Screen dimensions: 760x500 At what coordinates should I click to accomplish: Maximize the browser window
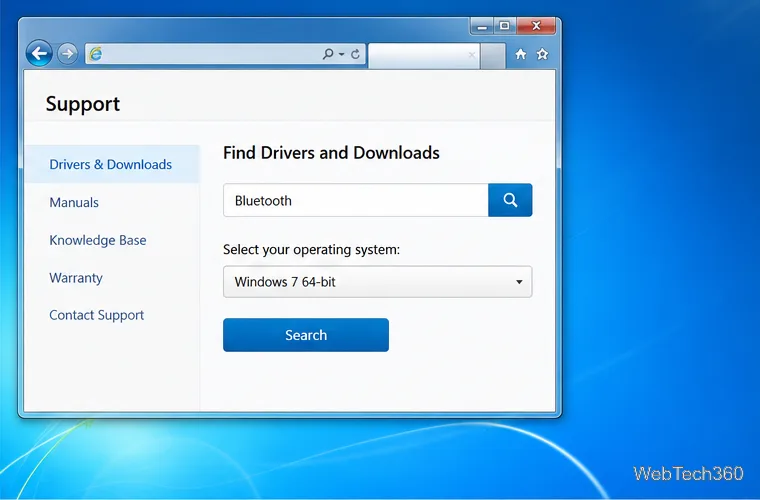click(x=505, y=26)
